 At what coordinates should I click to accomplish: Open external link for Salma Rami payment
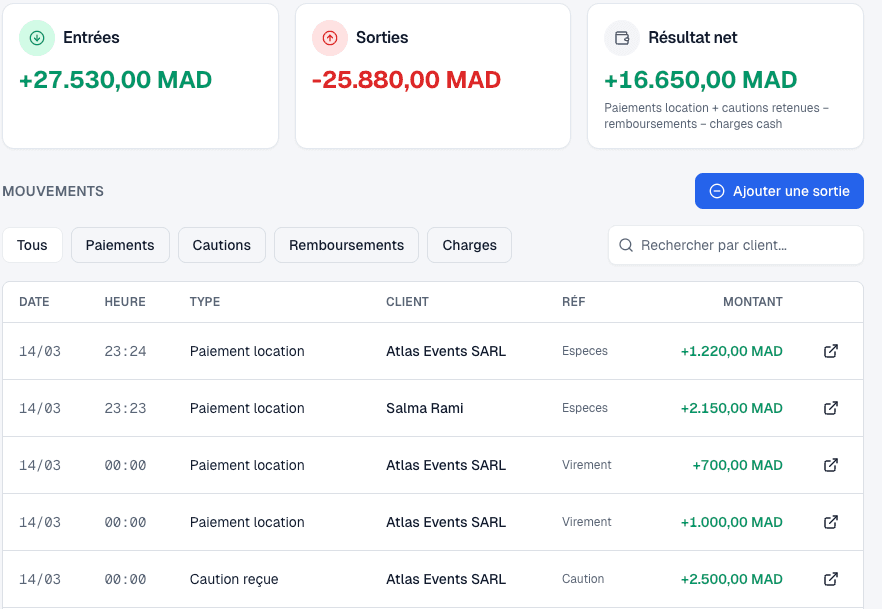point(830,408)
